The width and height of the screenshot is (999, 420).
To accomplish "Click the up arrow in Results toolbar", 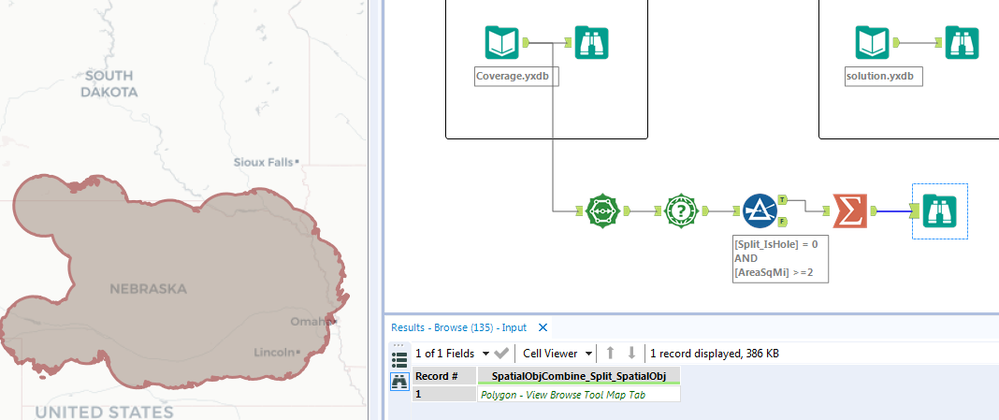I will (x=610, y=352).
